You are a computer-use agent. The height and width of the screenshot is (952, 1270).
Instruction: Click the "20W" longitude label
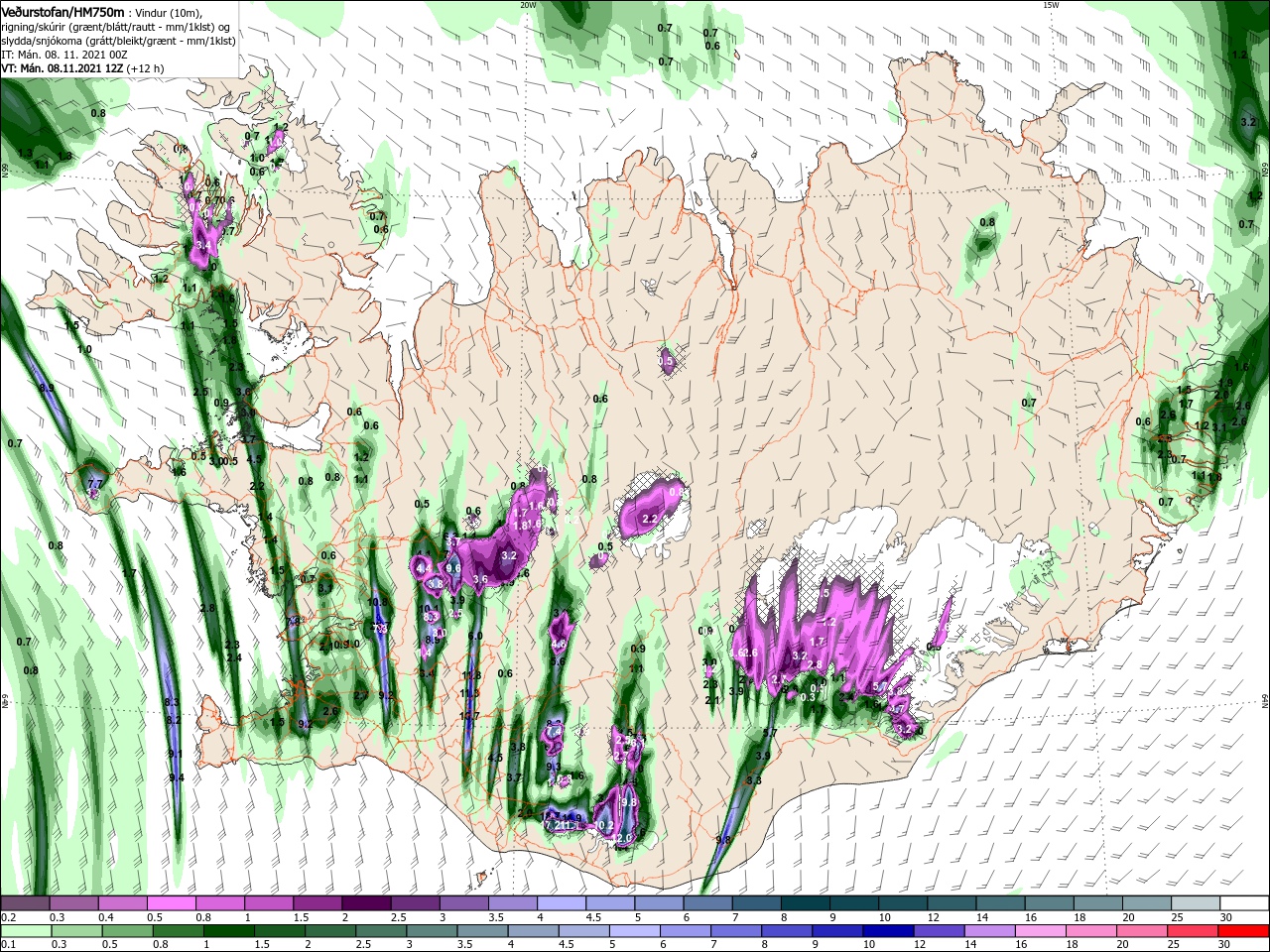click(528, 5)
